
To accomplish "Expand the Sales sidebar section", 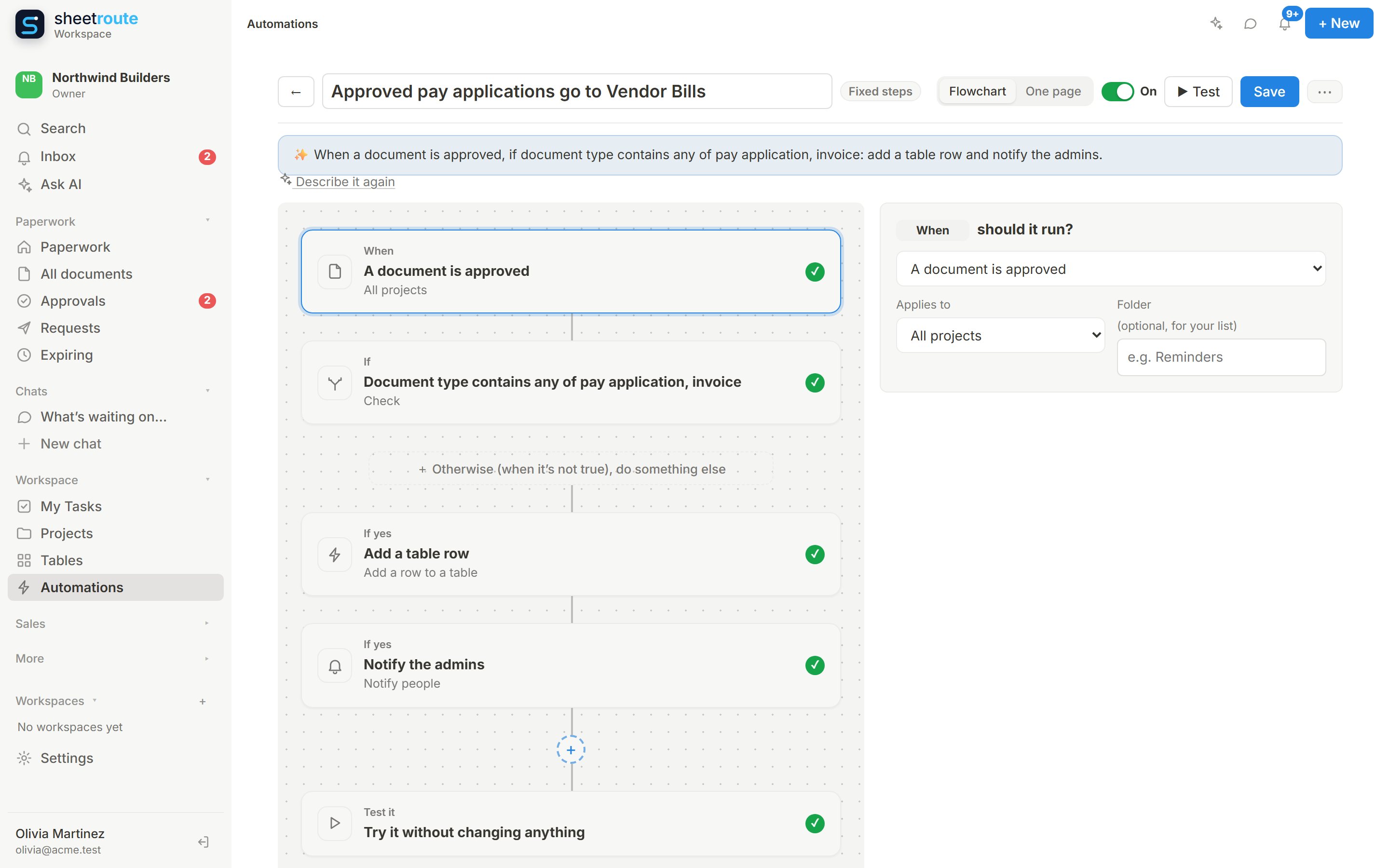I will point(115,624).
